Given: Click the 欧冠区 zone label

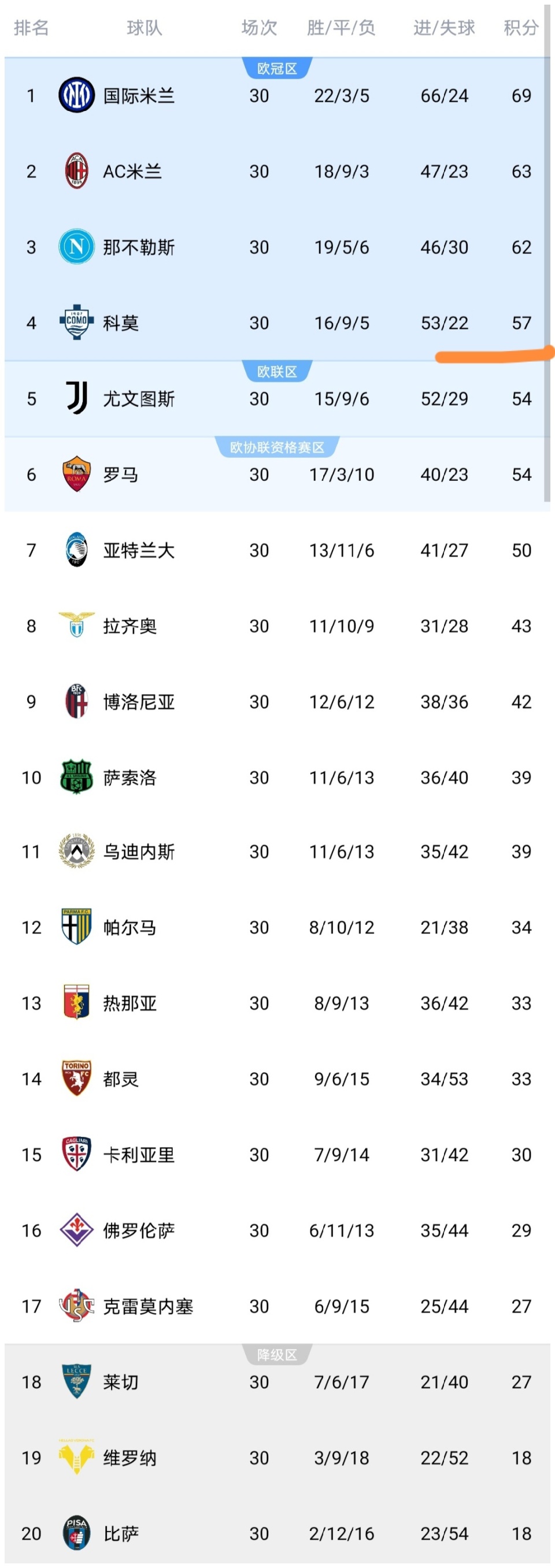Looking at the screenshot, I should (x=277, y=69).
